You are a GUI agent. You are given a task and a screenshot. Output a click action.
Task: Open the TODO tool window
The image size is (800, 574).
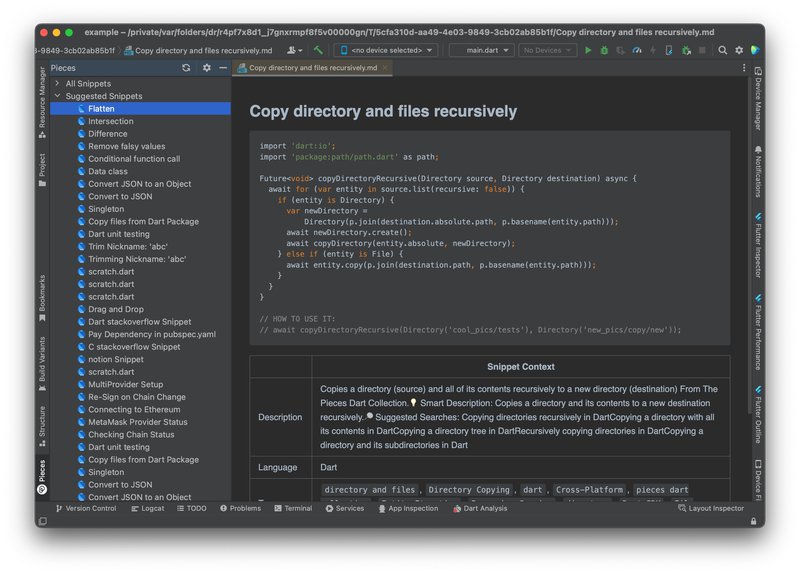pyautogui.click(x=192, y=508)
